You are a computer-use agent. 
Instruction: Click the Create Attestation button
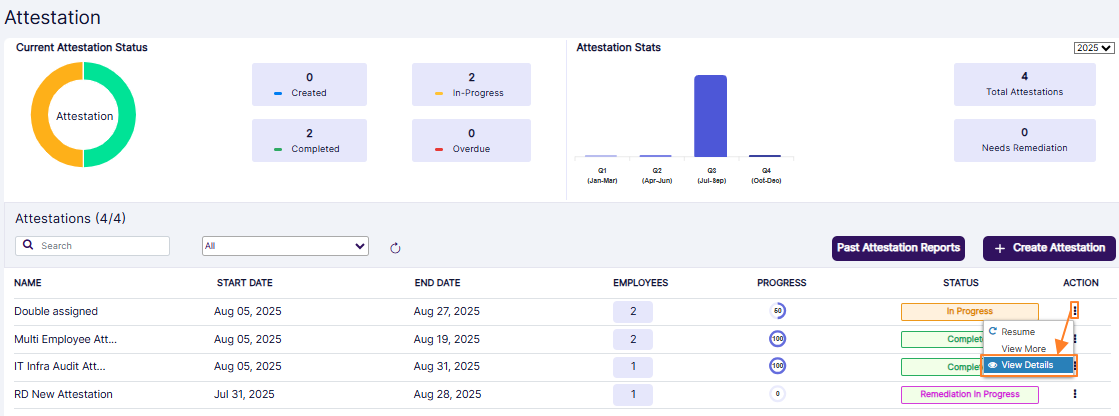(x=1049, y=248)
